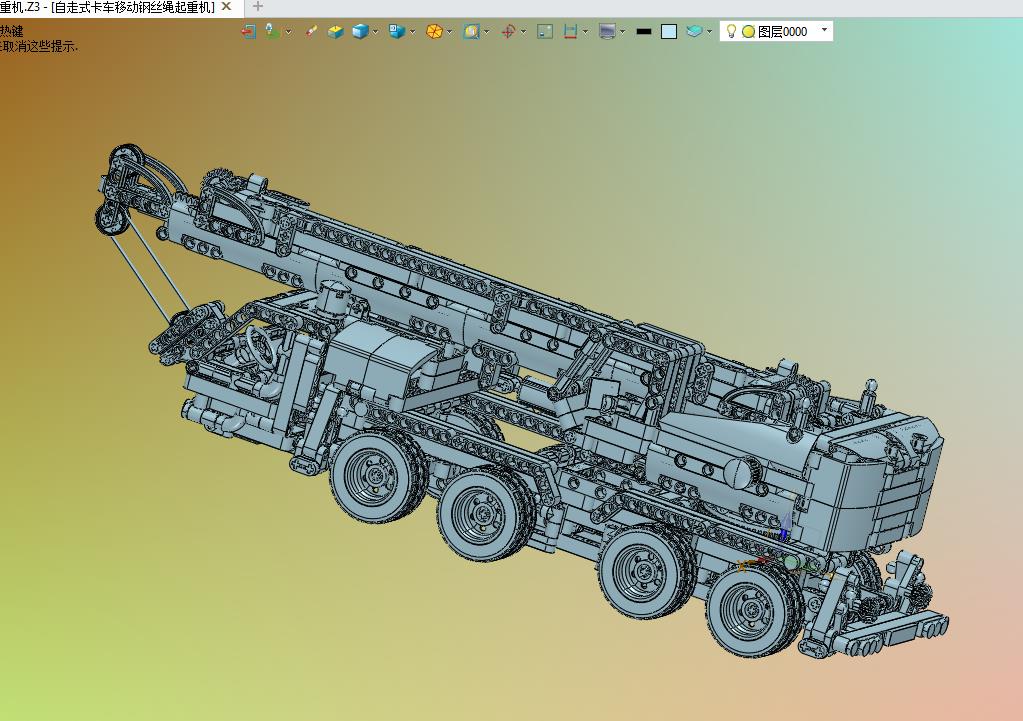Click the zoom-window magnifier icon

pos(471,31)
